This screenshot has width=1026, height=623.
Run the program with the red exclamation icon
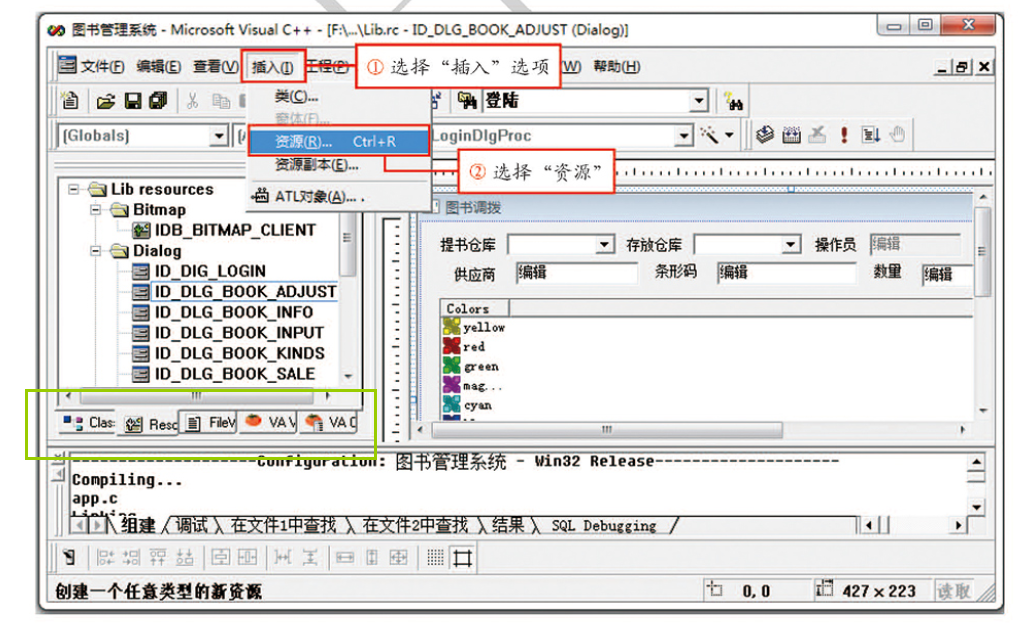pyautogui.click(x=844, y=135)
